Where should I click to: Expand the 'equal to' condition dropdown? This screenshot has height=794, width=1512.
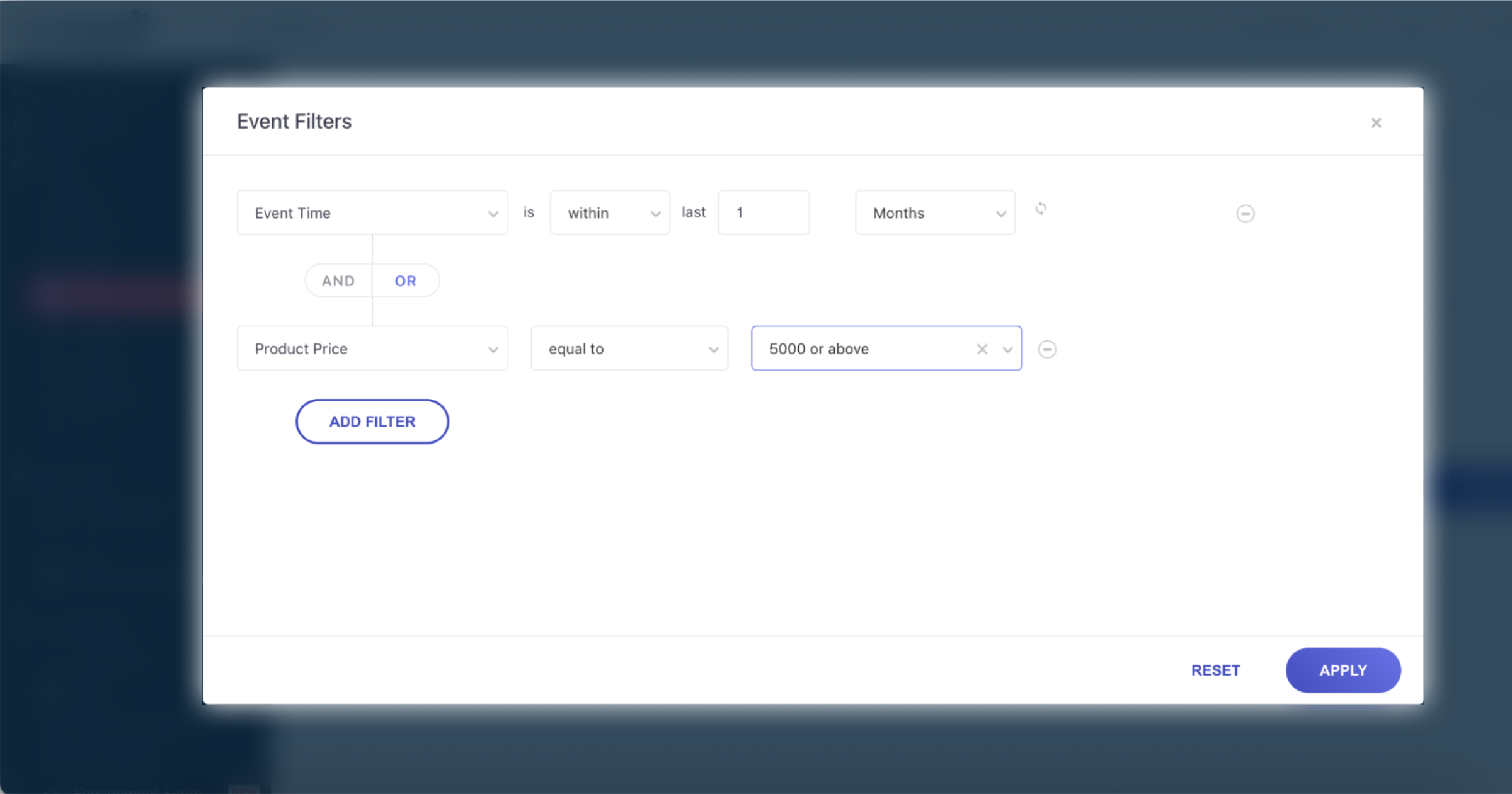tap(629, 348)
